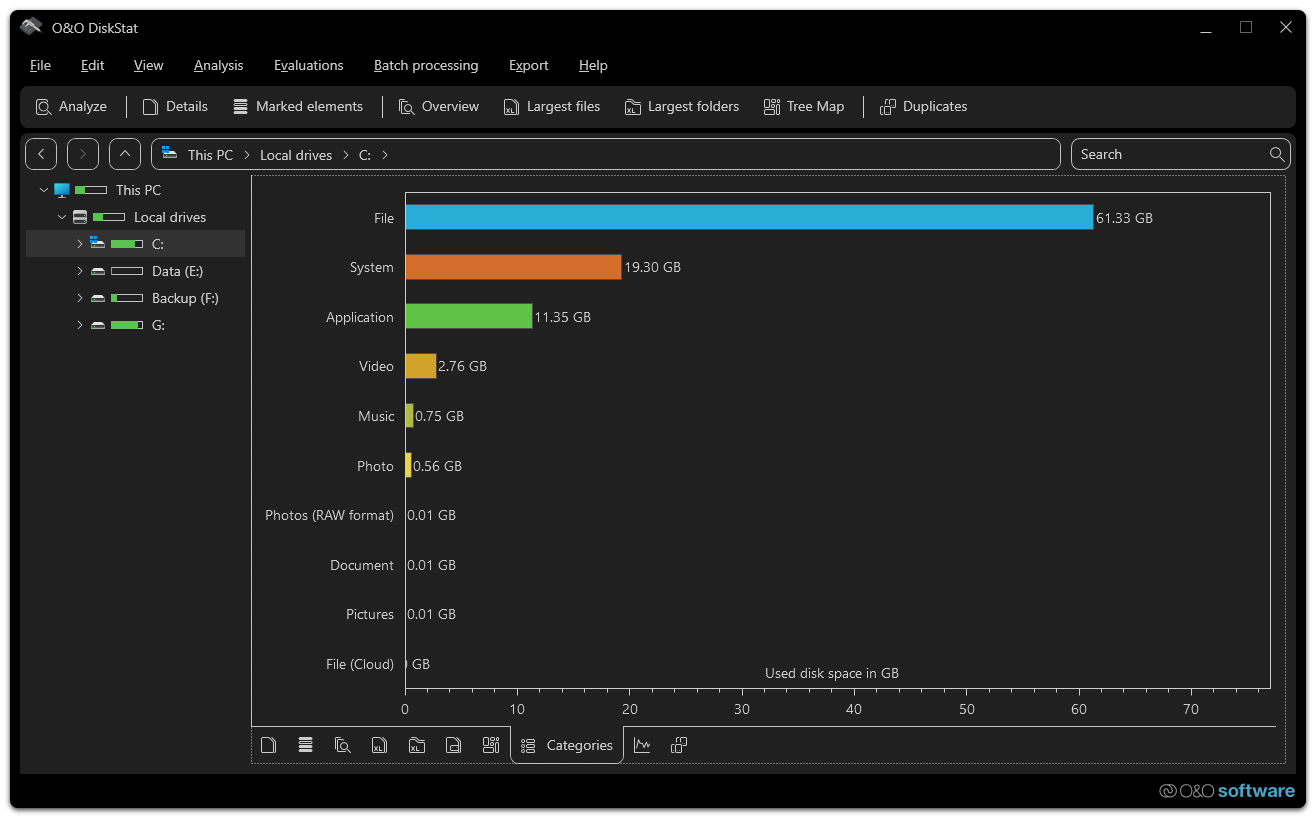Image resolution: width=1316 pixels, height=818 pixels.
Task: Expand the G: drive tree node
Action: click(x=80, y=325)
